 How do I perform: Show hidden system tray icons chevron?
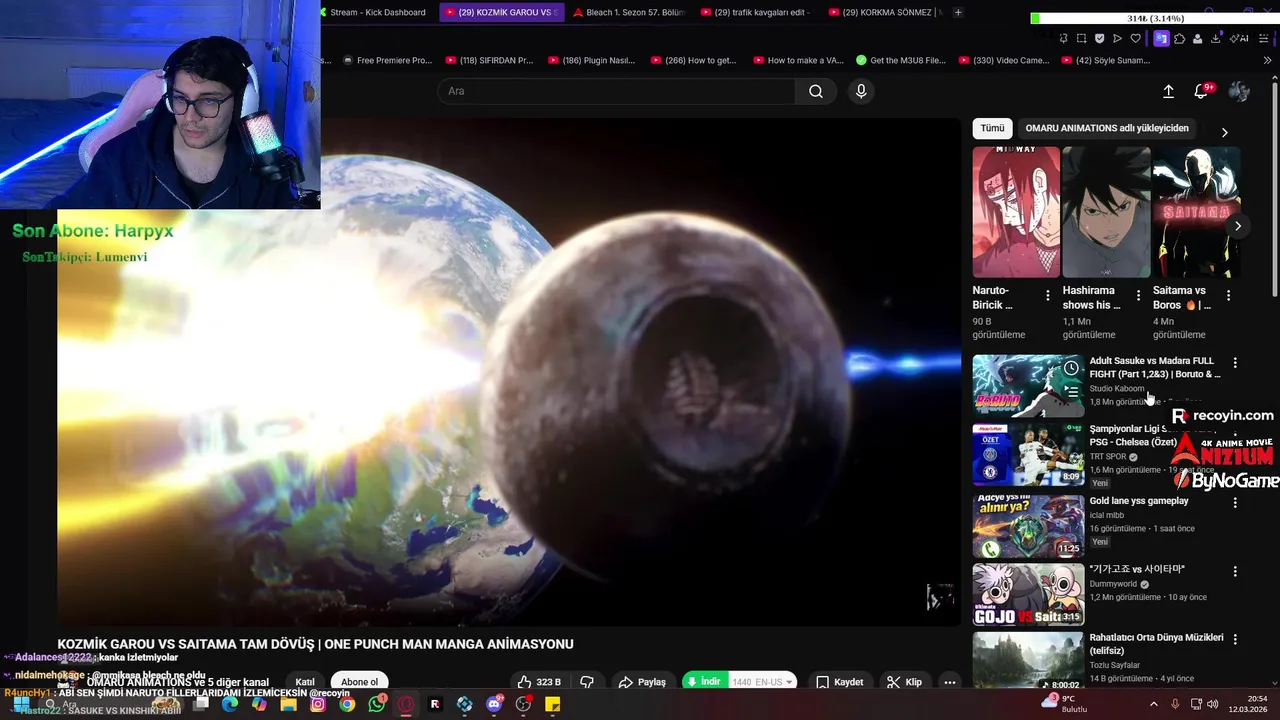tap(1154, 704)
